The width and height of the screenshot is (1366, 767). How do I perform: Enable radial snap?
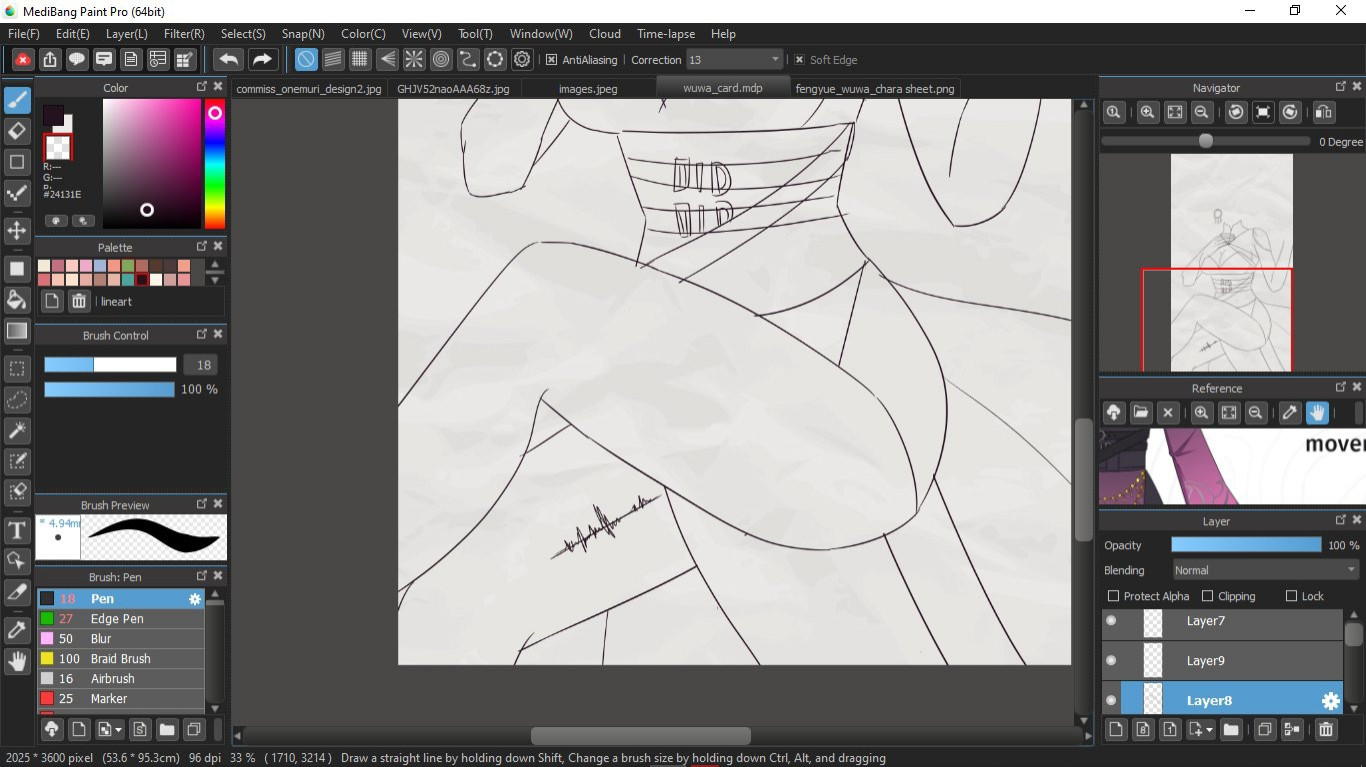click(x=414, y=60)
